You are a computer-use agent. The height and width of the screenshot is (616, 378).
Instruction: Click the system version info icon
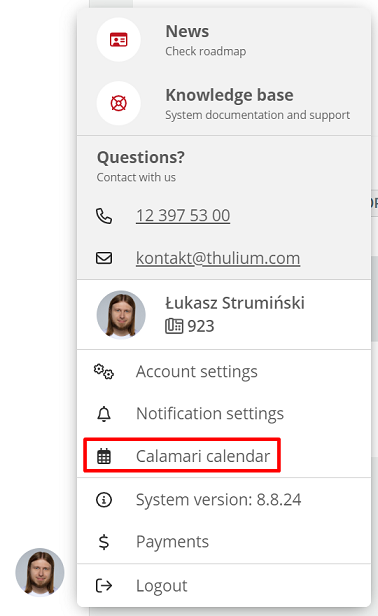[104, 500]
